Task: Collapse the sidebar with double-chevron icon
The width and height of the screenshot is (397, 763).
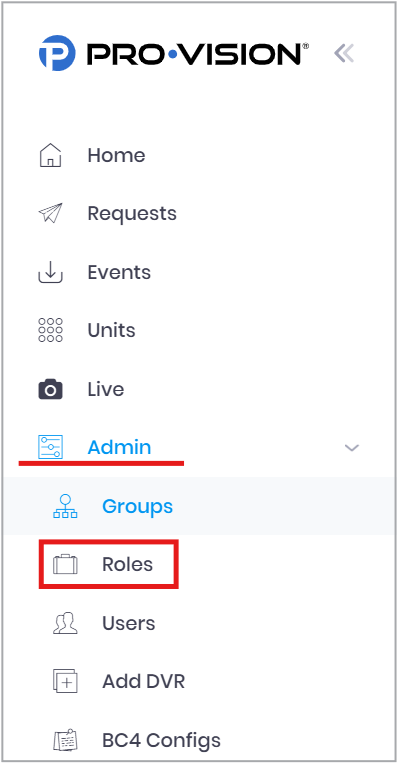Action: click(344, 53)
